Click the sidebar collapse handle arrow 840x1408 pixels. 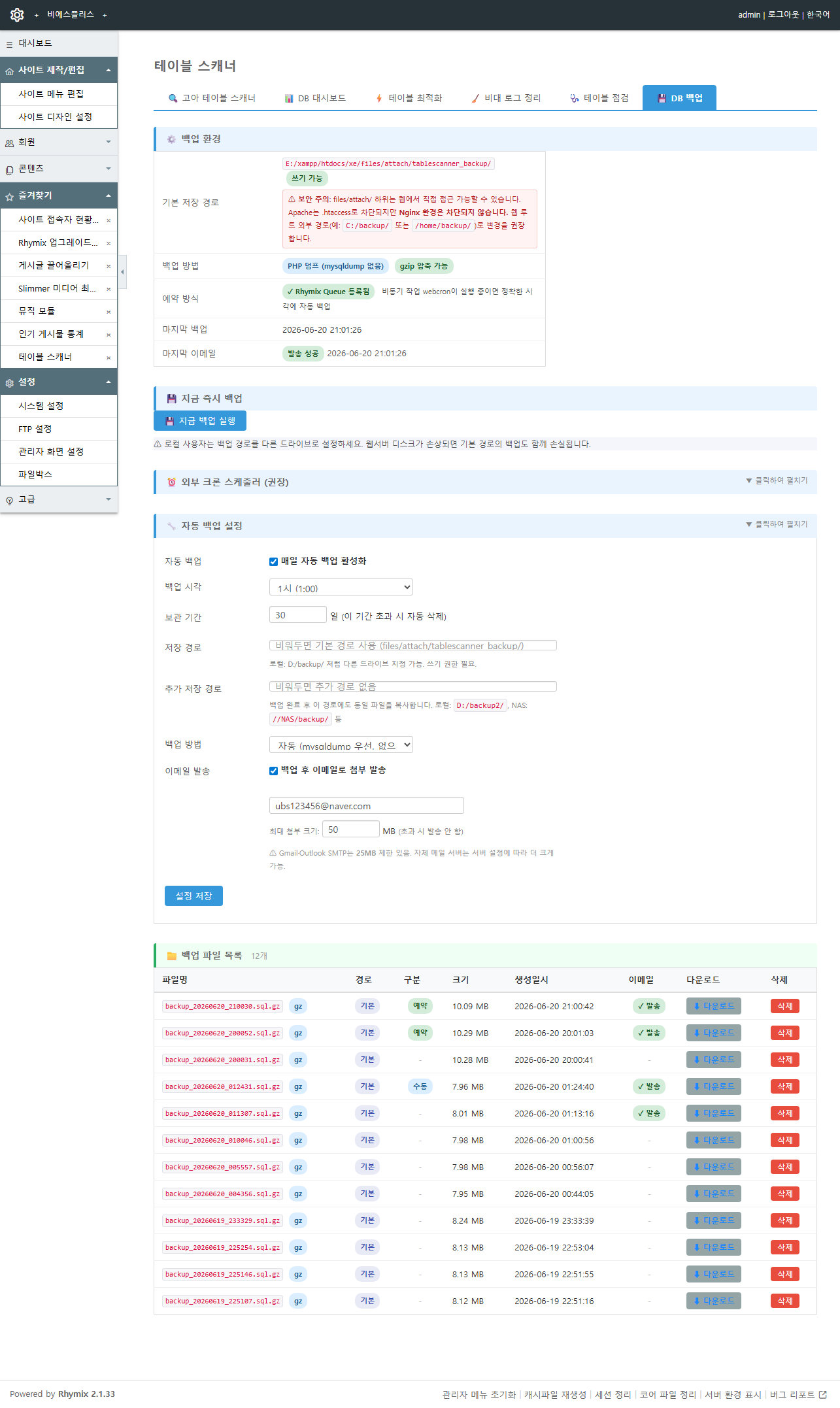[122, 272]
